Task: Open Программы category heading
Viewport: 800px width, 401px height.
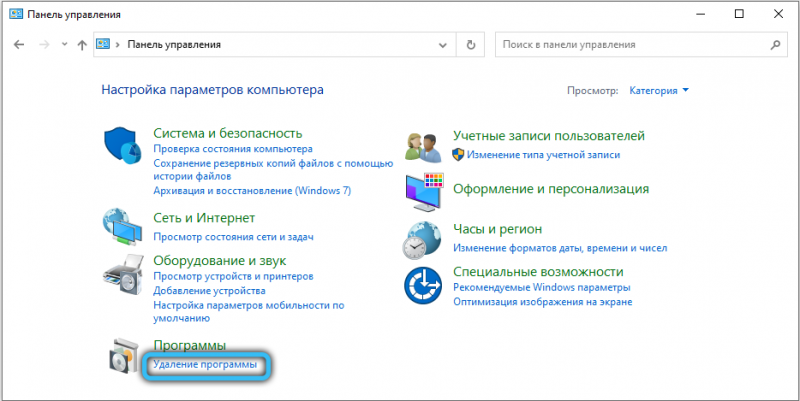Action: [x=189, y=346]
